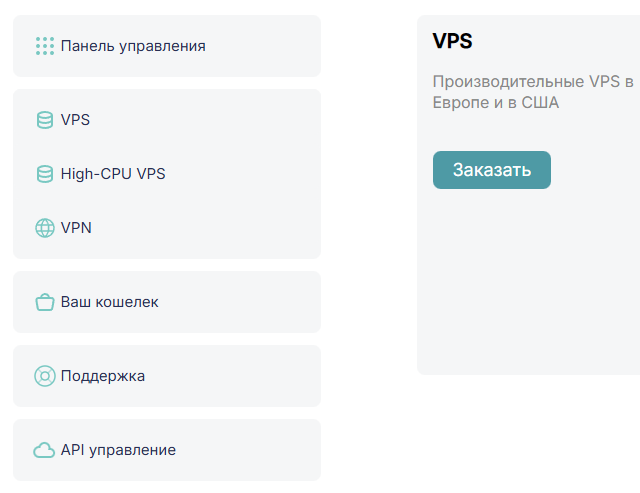Click the bold VPS card heading

(452, 41)
